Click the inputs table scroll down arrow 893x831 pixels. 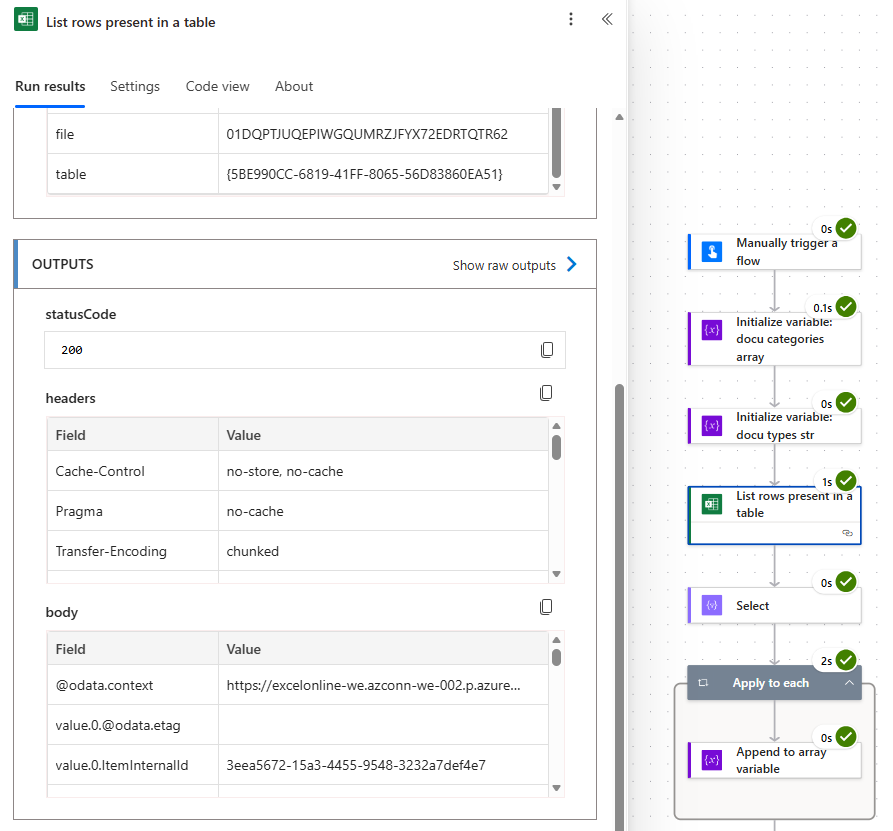coord(556,187)
